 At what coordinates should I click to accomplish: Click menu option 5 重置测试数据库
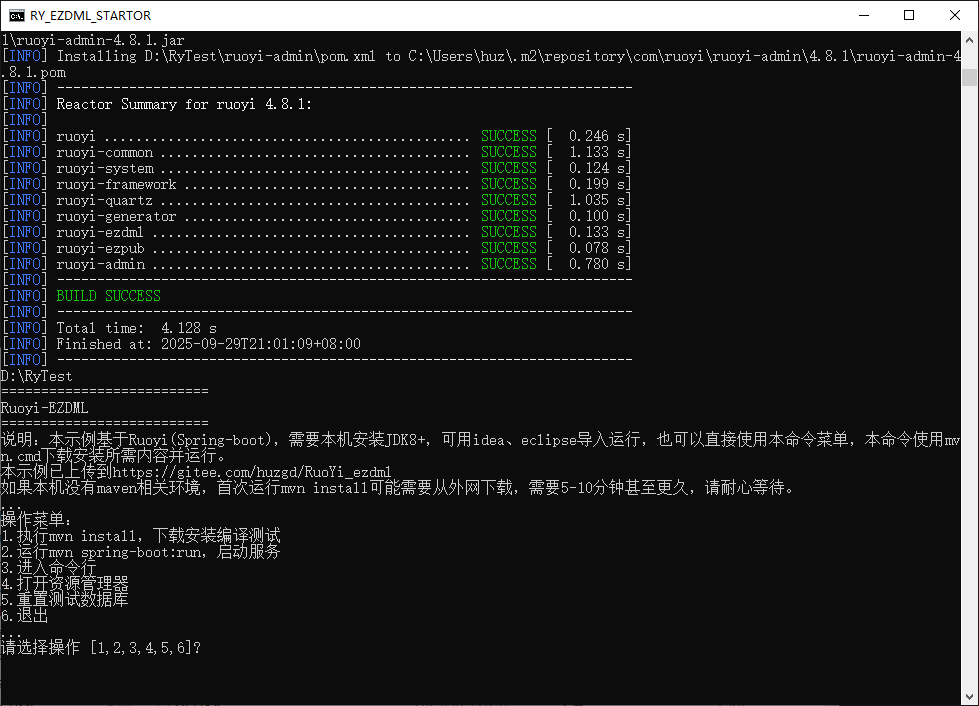64,600
